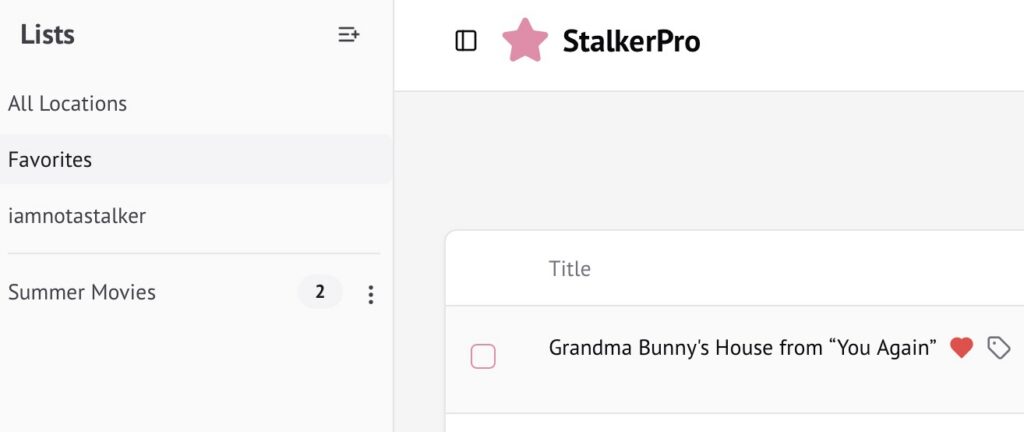This screenshot has height=432, width=1024.
Task: Click the empty header cell above the row checkbox
Action: pyautogui.click(x=483, y=269)
